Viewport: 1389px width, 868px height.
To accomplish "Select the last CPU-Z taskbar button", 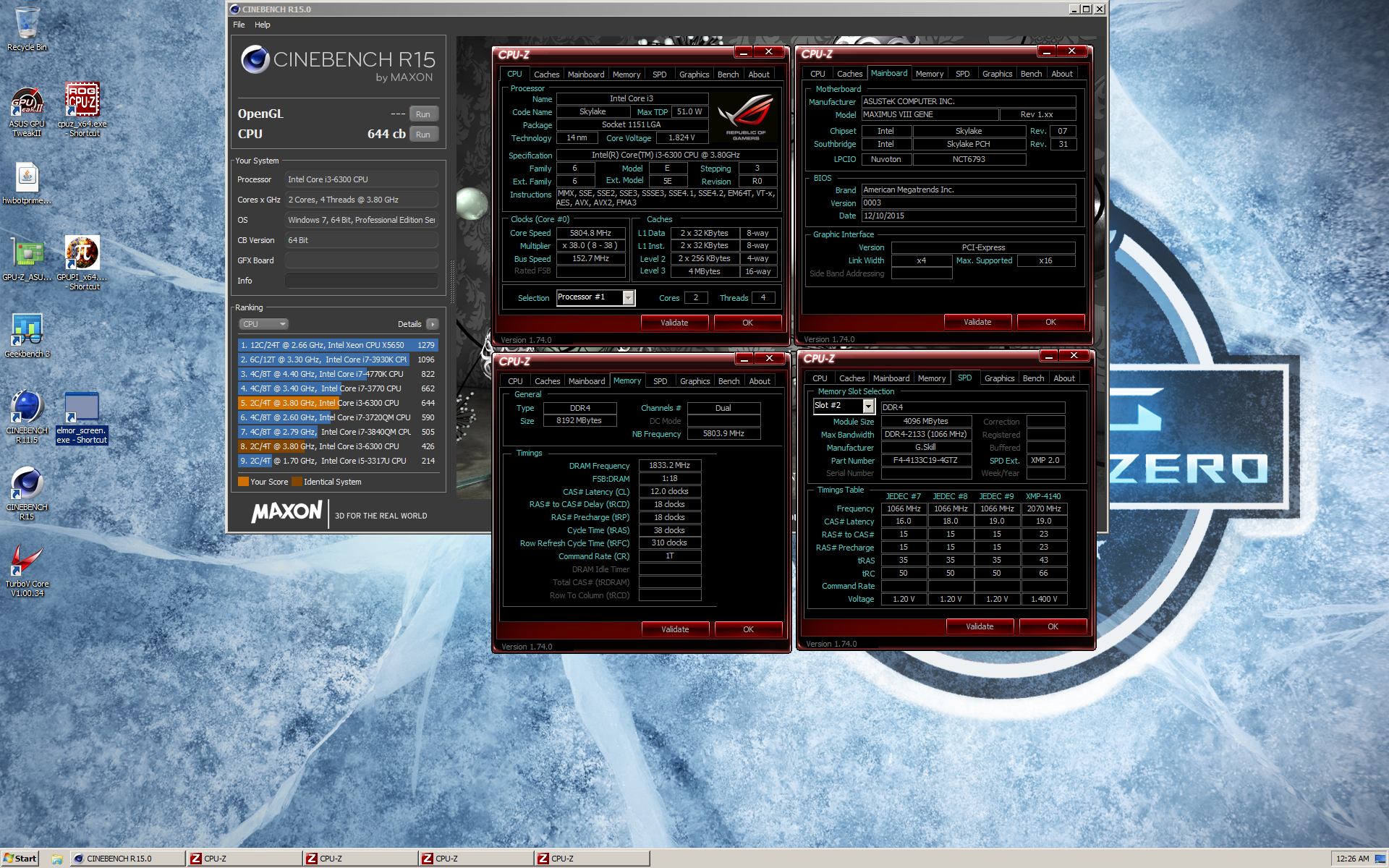I will point(592,859).
